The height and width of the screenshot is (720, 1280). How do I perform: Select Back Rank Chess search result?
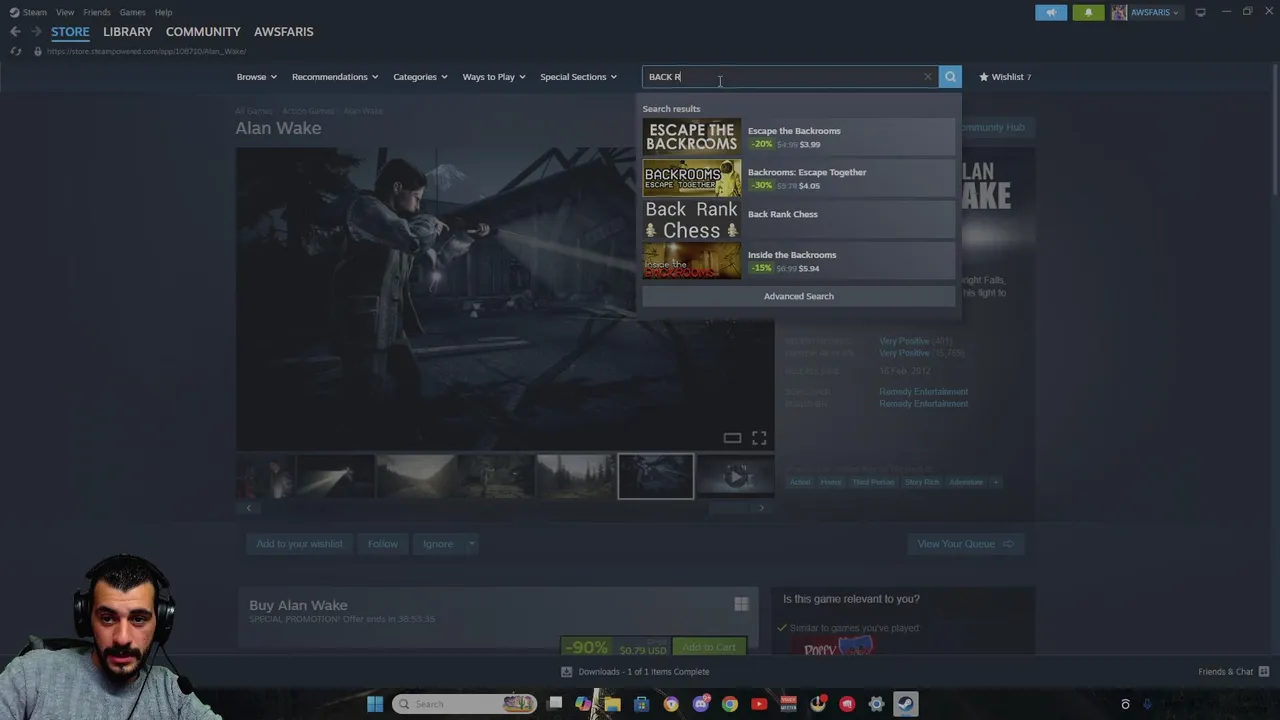point(798,220)
